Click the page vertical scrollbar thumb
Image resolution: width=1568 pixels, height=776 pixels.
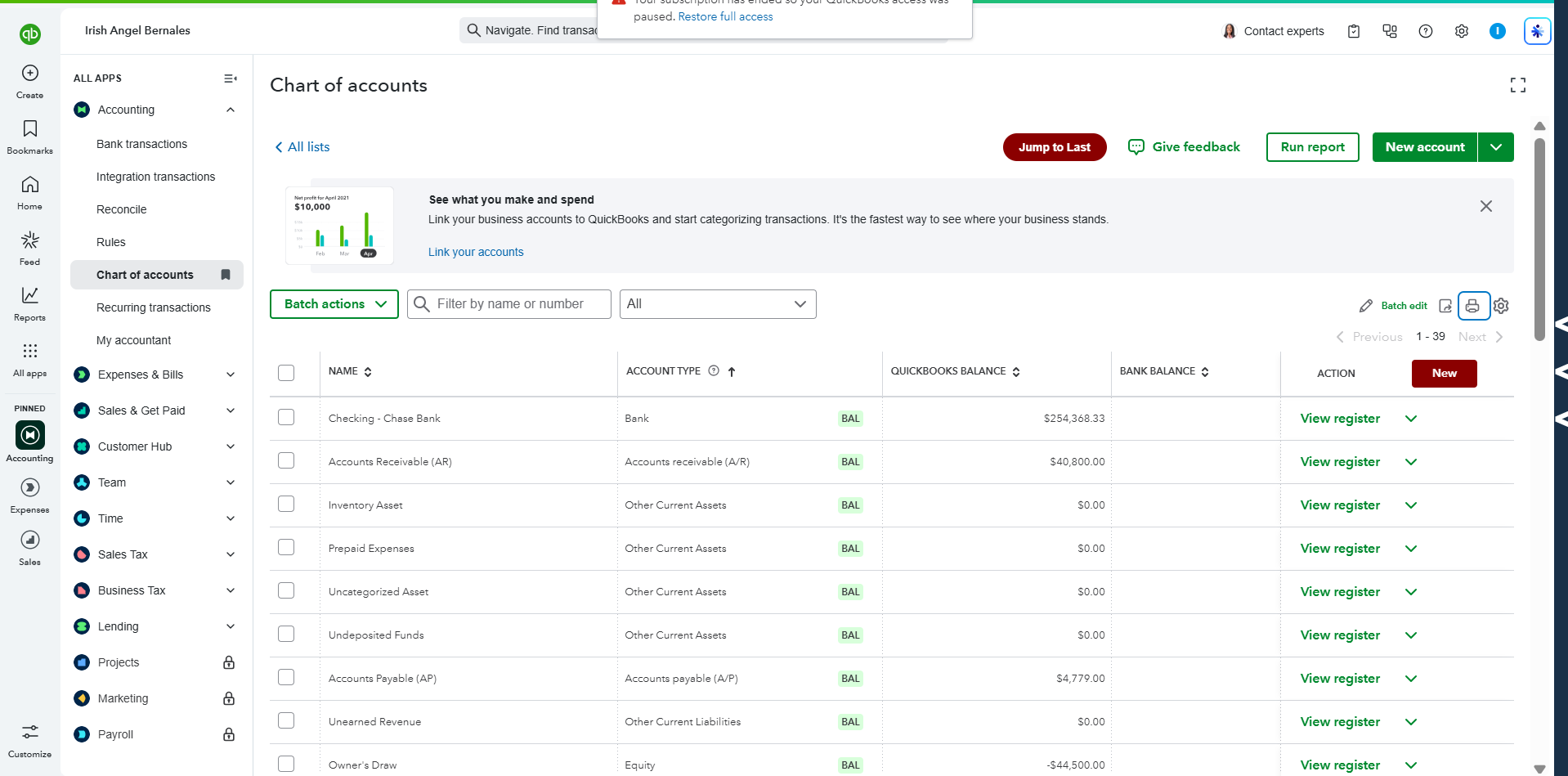click(1539, 239)
